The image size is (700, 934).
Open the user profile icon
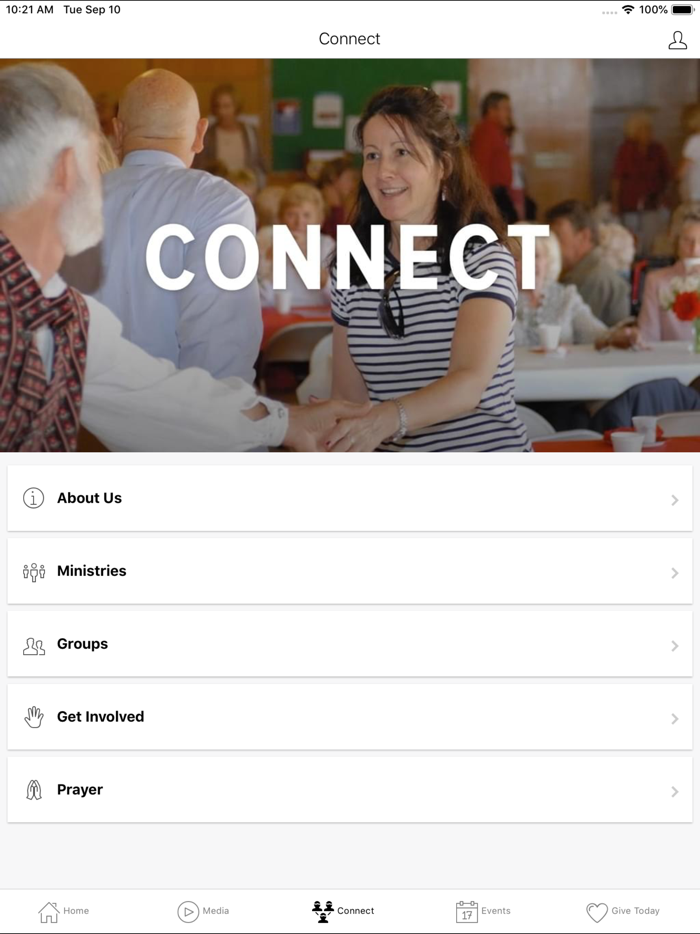[x=677, y=40]
